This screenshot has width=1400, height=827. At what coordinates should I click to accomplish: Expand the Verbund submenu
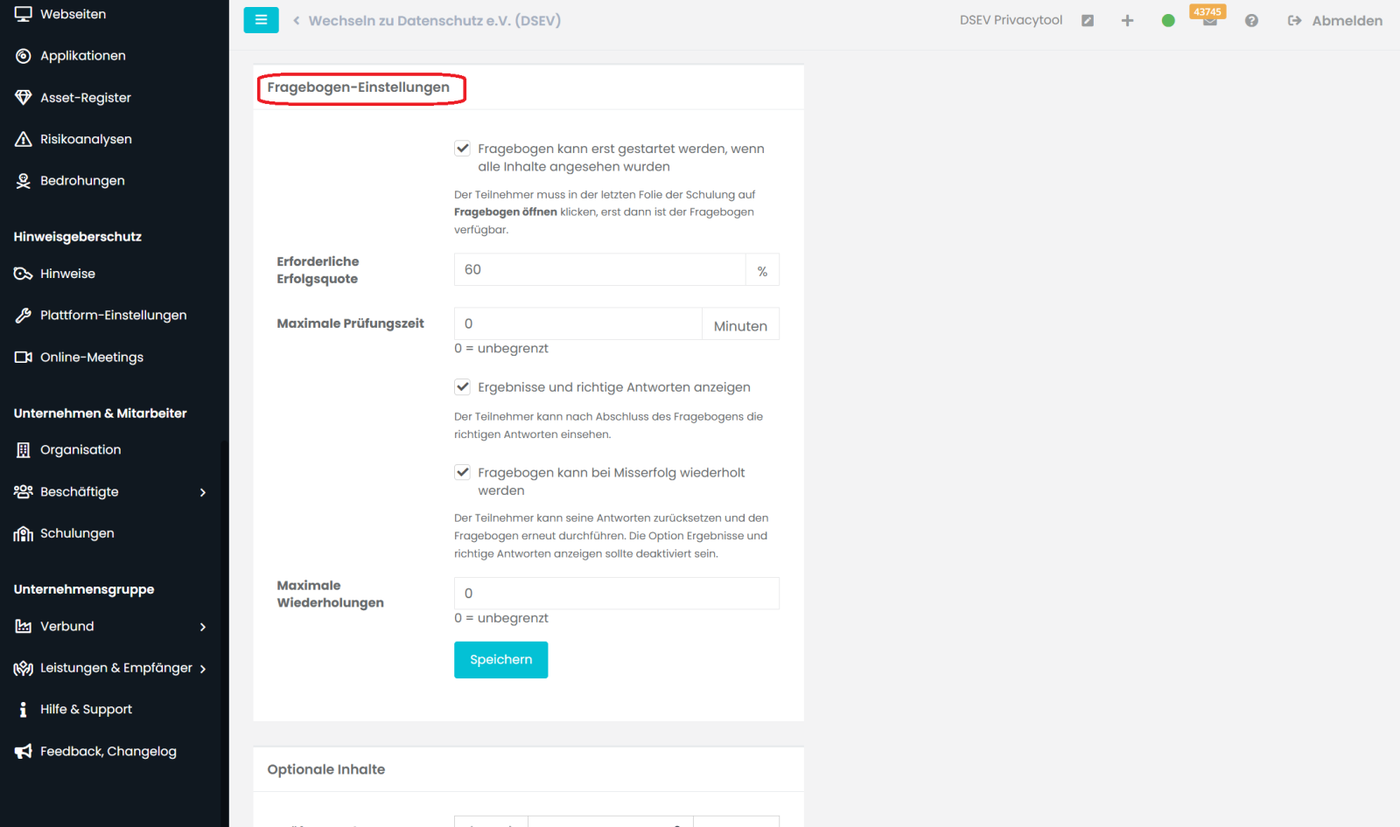point(202,627)
